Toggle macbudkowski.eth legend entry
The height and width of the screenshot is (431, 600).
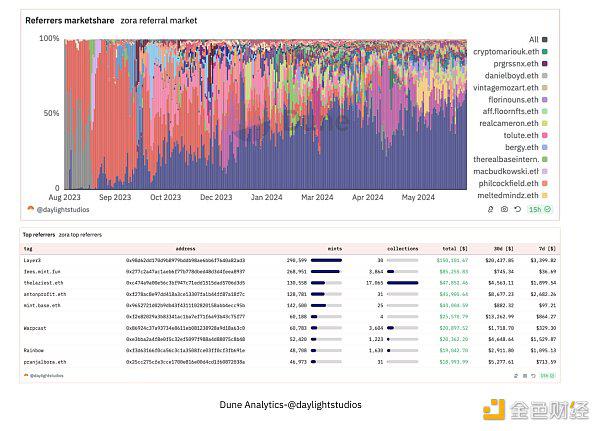coord(510,171)
